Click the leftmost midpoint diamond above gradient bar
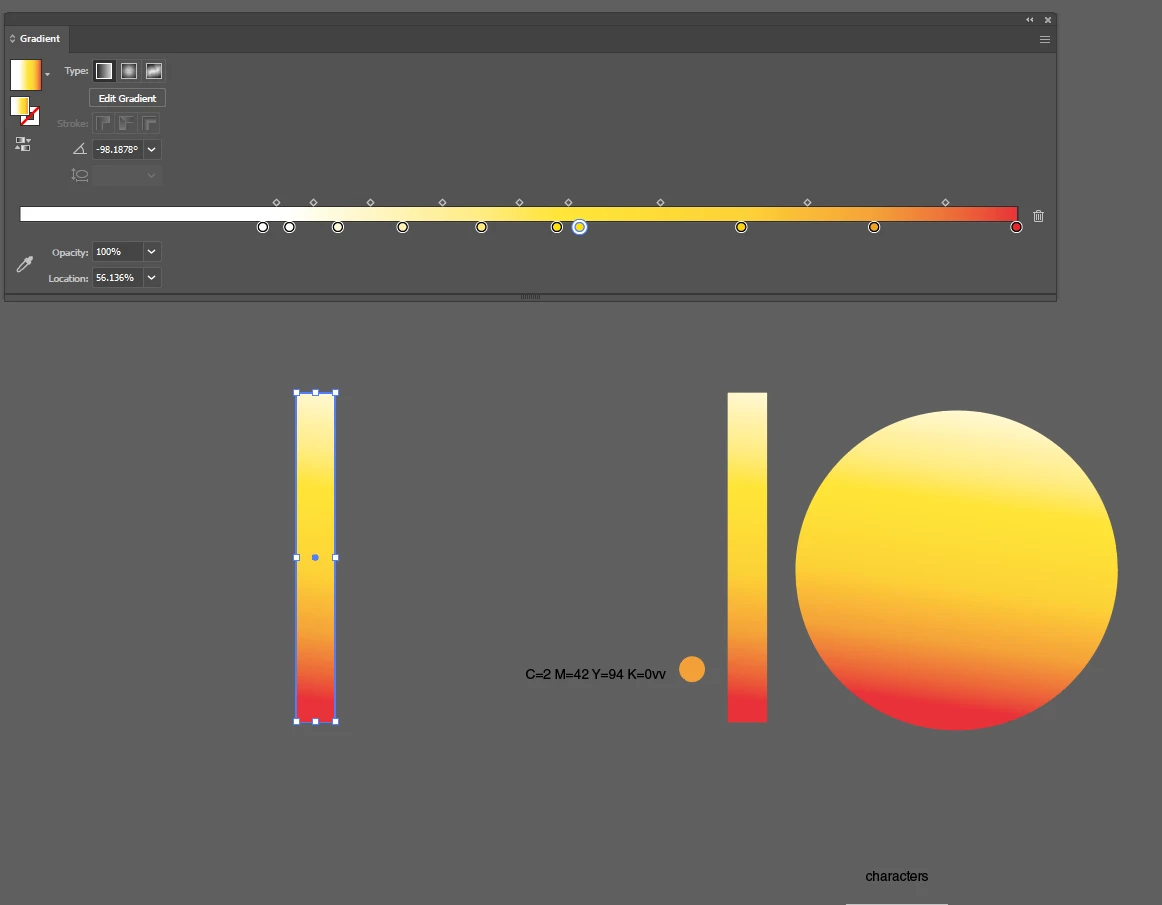Image resolution: width=1162 pixels, height=905 pixels. (x=276, y=202)
